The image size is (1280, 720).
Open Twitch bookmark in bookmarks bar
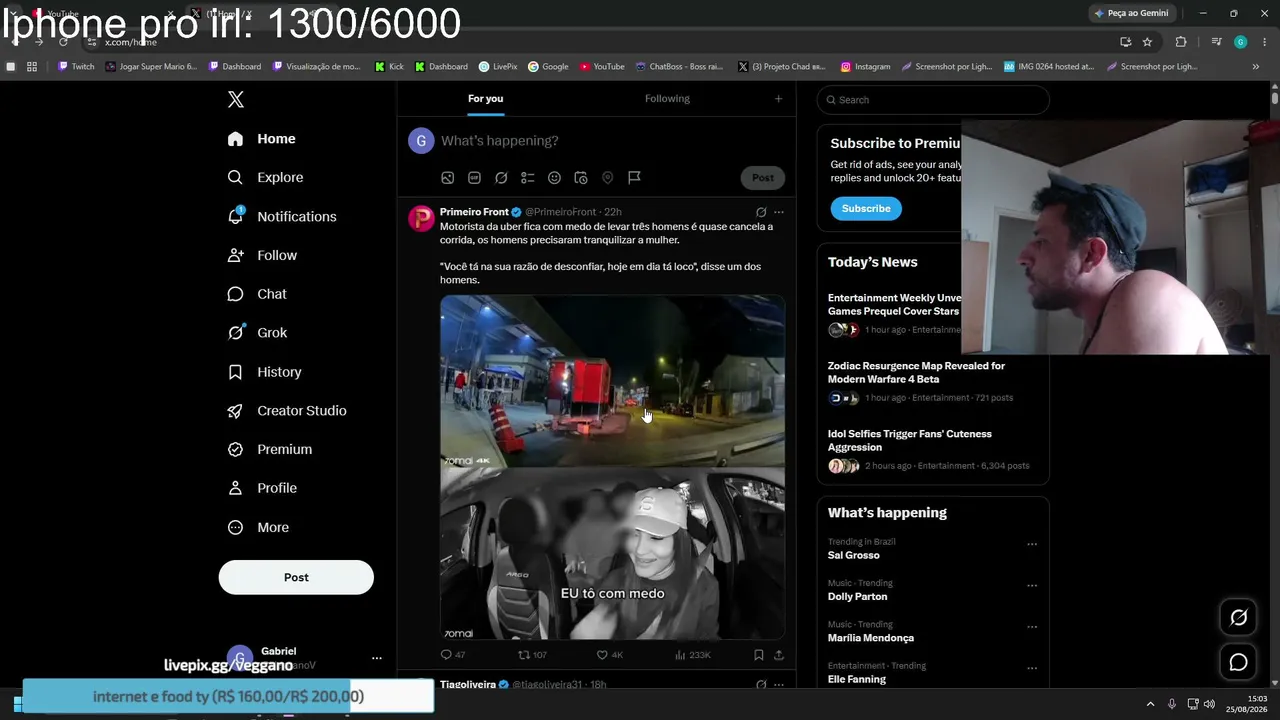[76, 67]
